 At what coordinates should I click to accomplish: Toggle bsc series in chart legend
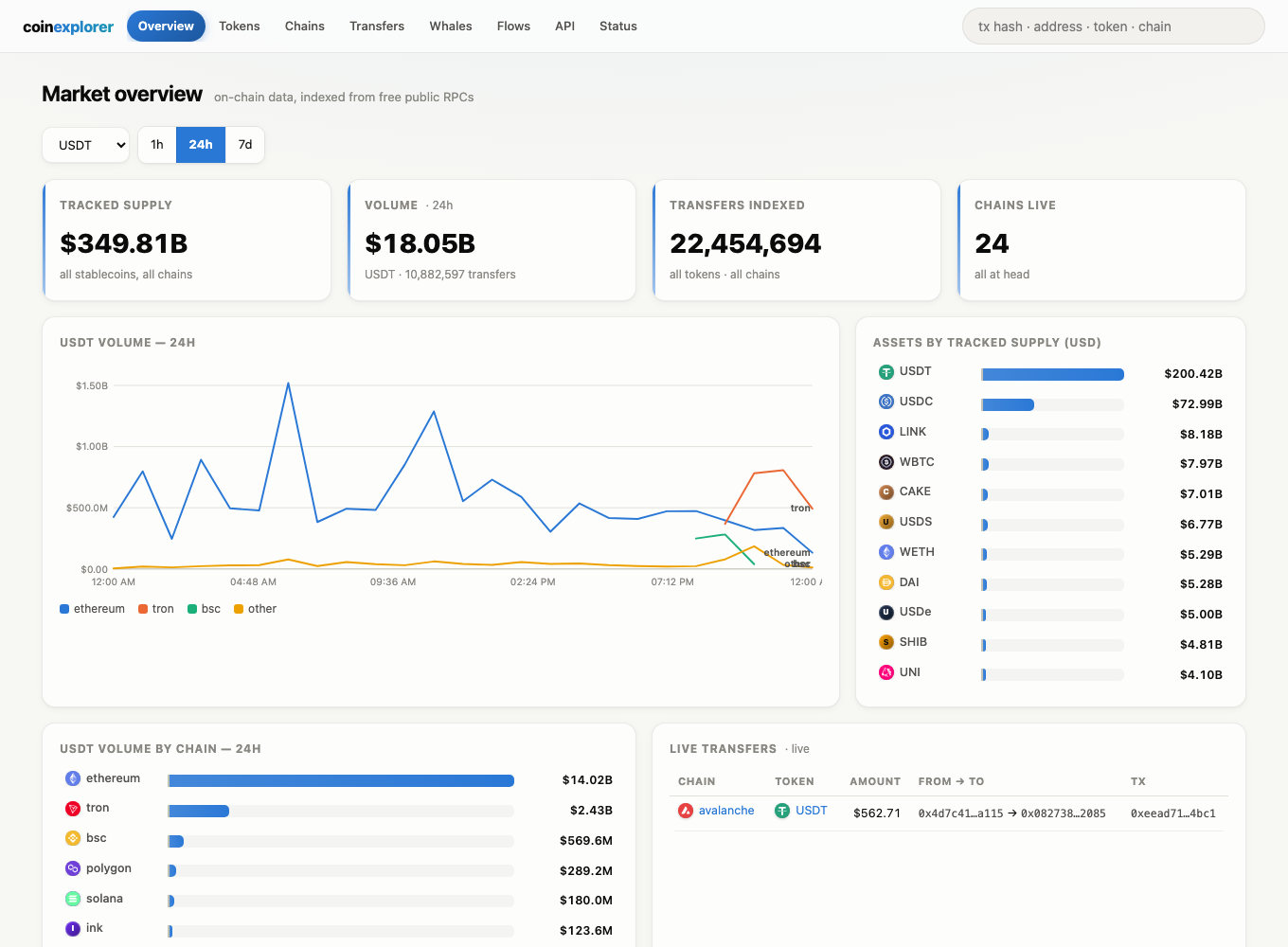coord(205,609)
